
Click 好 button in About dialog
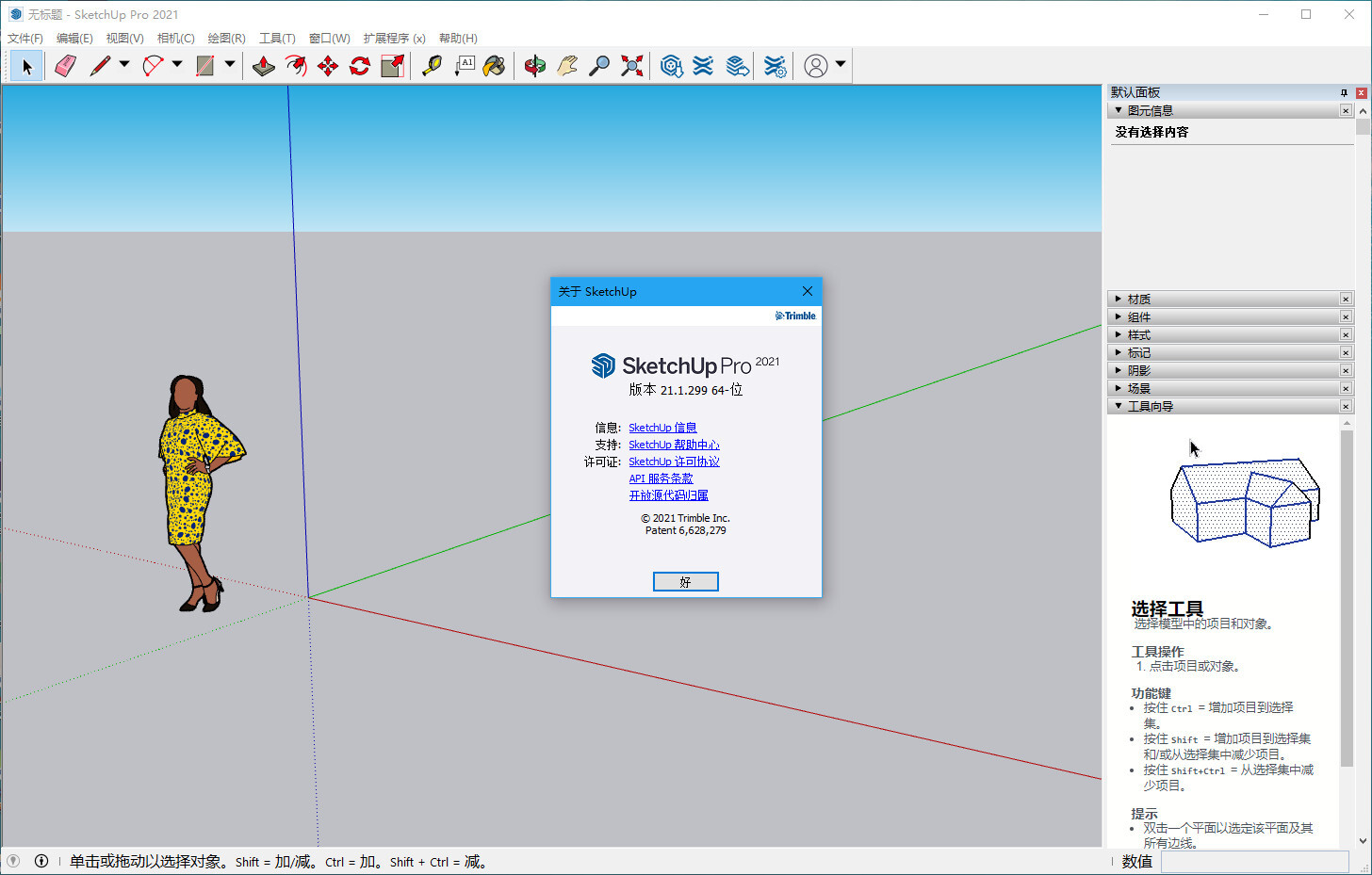(686, 582)
